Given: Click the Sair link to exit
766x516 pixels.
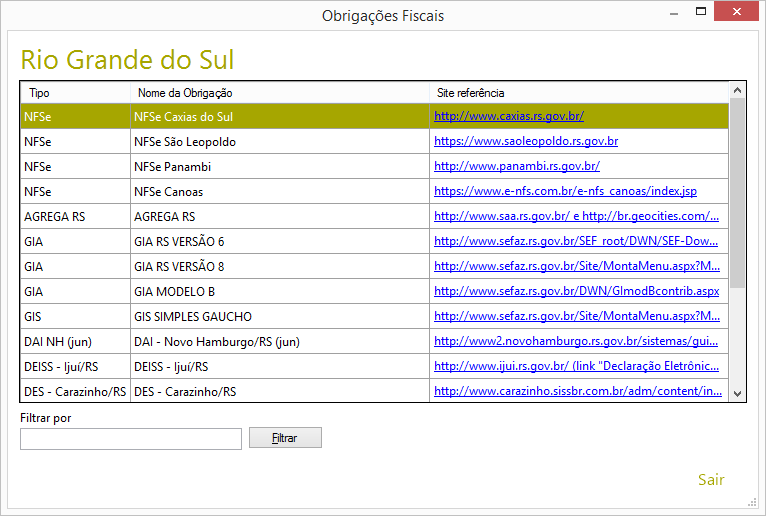Looking at the screenshot, I should pos(711,480).
